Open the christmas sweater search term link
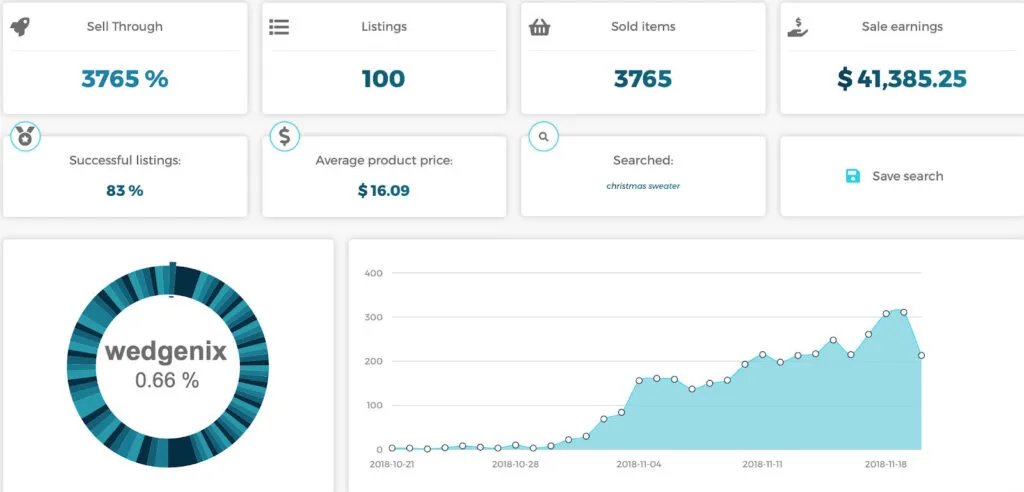The height and width of the screenshot is (492, 1024). [x=643, y=186]
